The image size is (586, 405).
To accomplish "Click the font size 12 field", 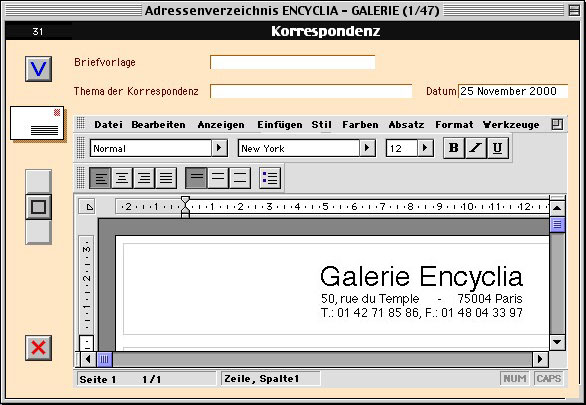I will pyautogui.click(x=402, y=148).
